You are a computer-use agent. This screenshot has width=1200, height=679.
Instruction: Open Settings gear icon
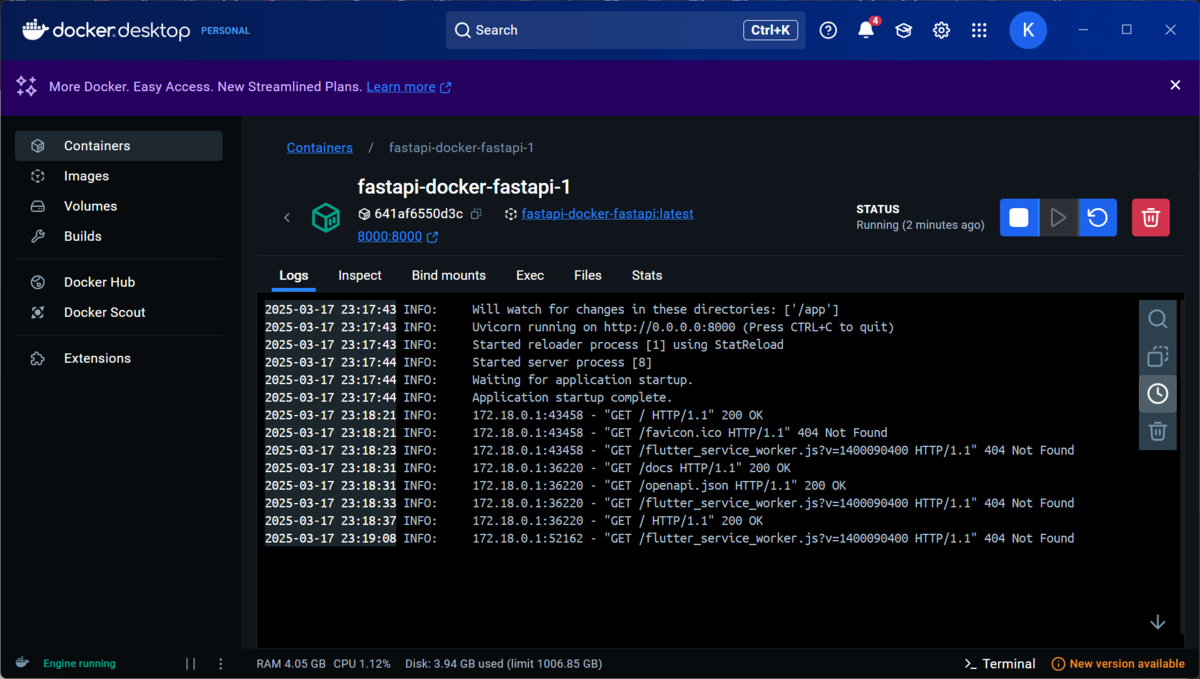pyautogui.click(x=941, y=30)
